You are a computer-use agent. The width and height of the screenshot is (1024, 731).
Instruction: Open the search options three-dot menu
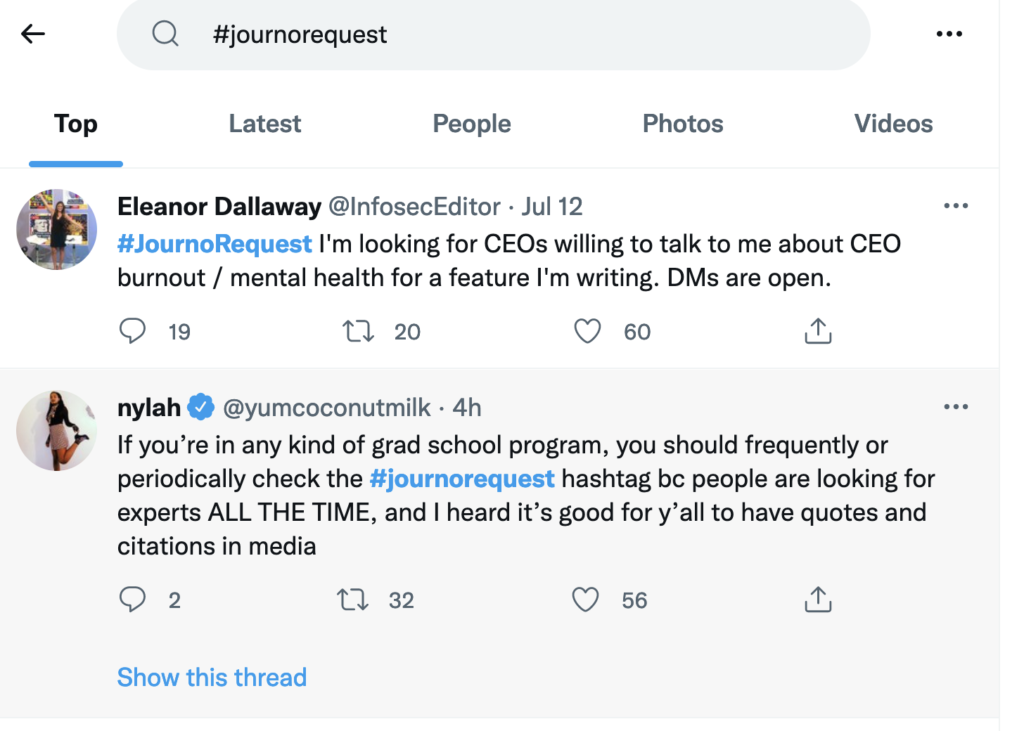coord(949,34)
